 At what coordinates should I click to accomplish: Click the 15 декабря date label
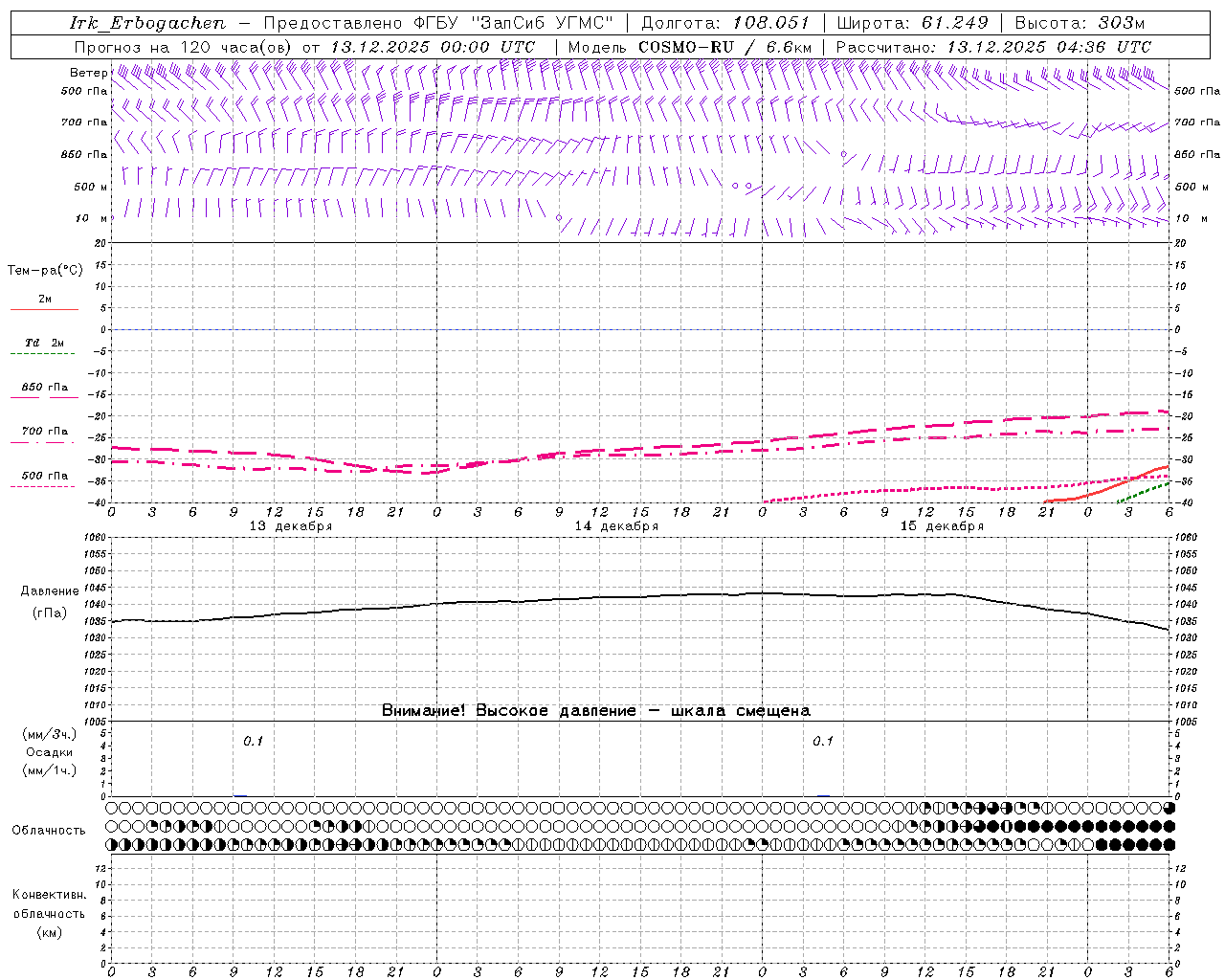(x=942, y=526)
